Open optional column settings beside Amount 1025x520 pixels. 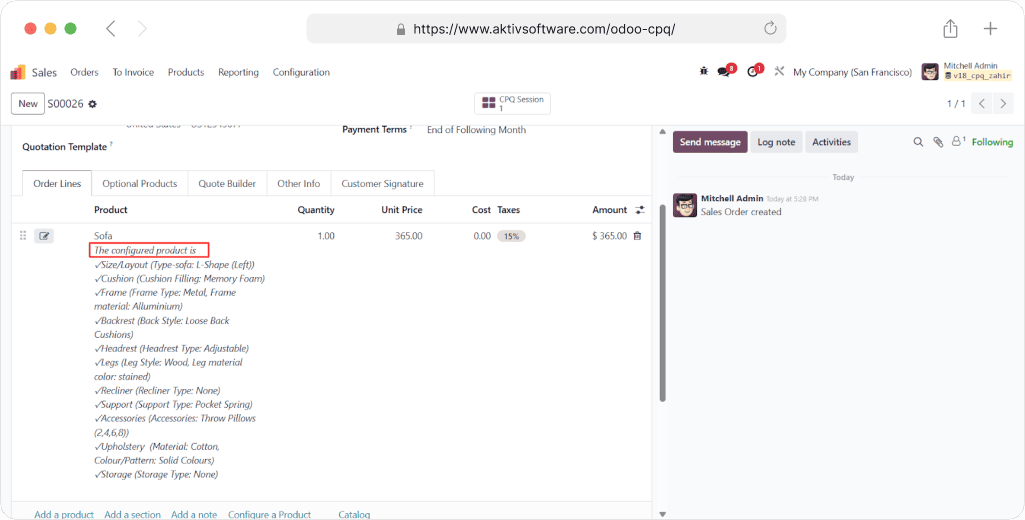[x=640, y=210]
